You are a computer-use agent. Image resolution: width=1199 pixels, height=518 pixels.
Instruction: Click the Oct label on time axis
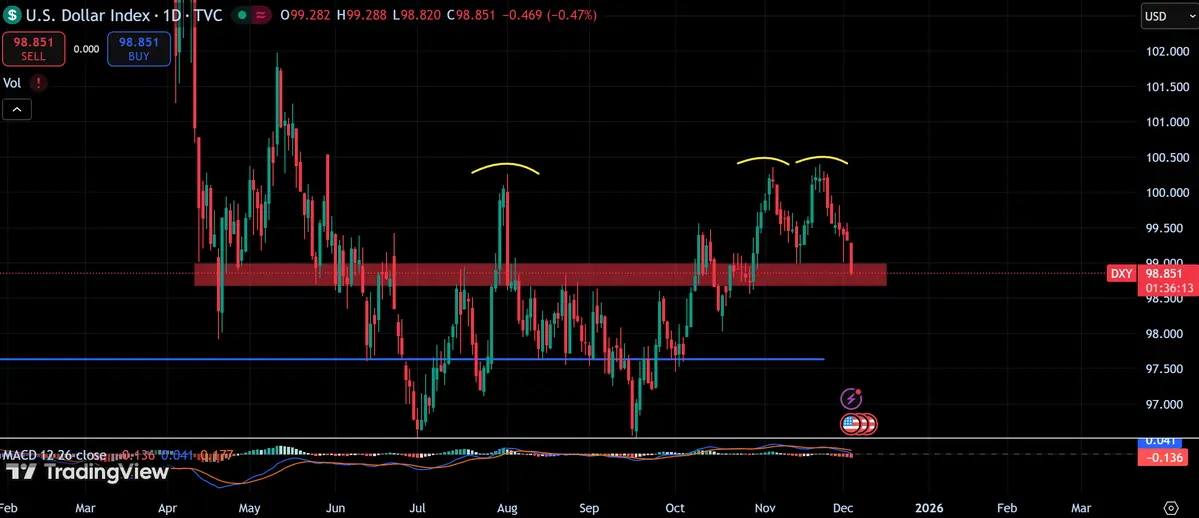tap(674, 507)
